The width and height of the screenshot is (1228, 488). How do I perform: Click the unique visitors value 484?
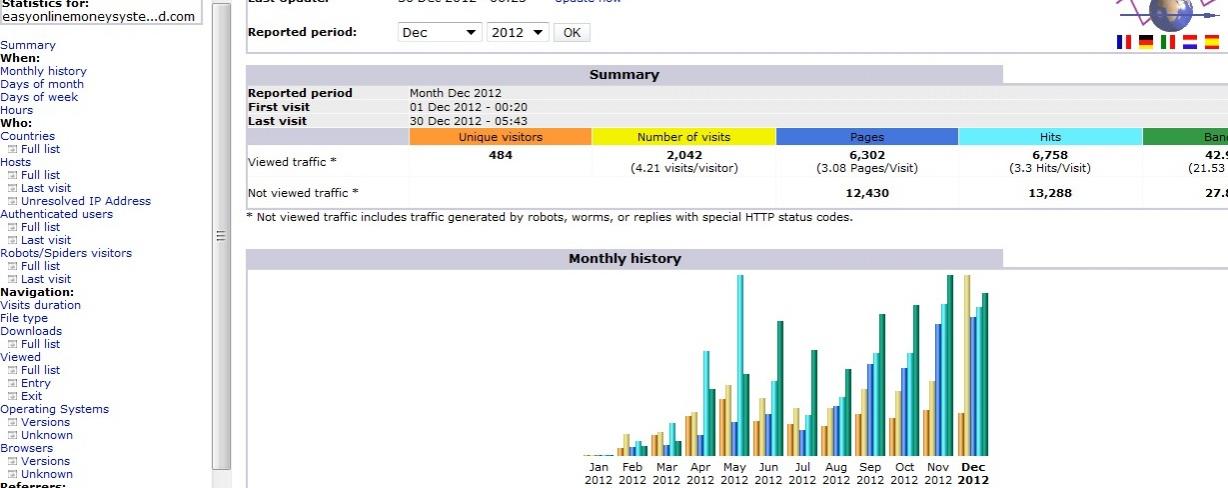[500, 155]
